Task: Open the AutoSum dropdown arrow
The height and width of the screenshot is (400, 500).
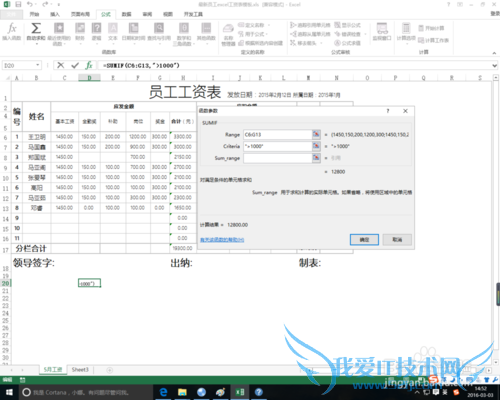Action: point(36,43)
